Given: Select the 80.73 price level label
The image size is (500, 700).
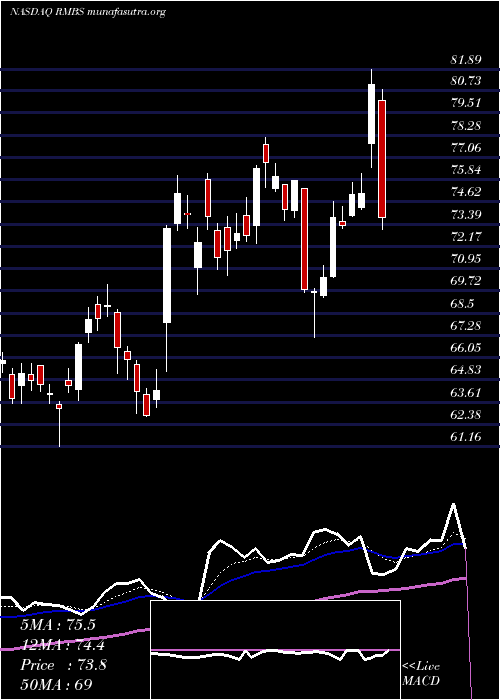Looking at the screenshot, I should click(x=466, y=81).
